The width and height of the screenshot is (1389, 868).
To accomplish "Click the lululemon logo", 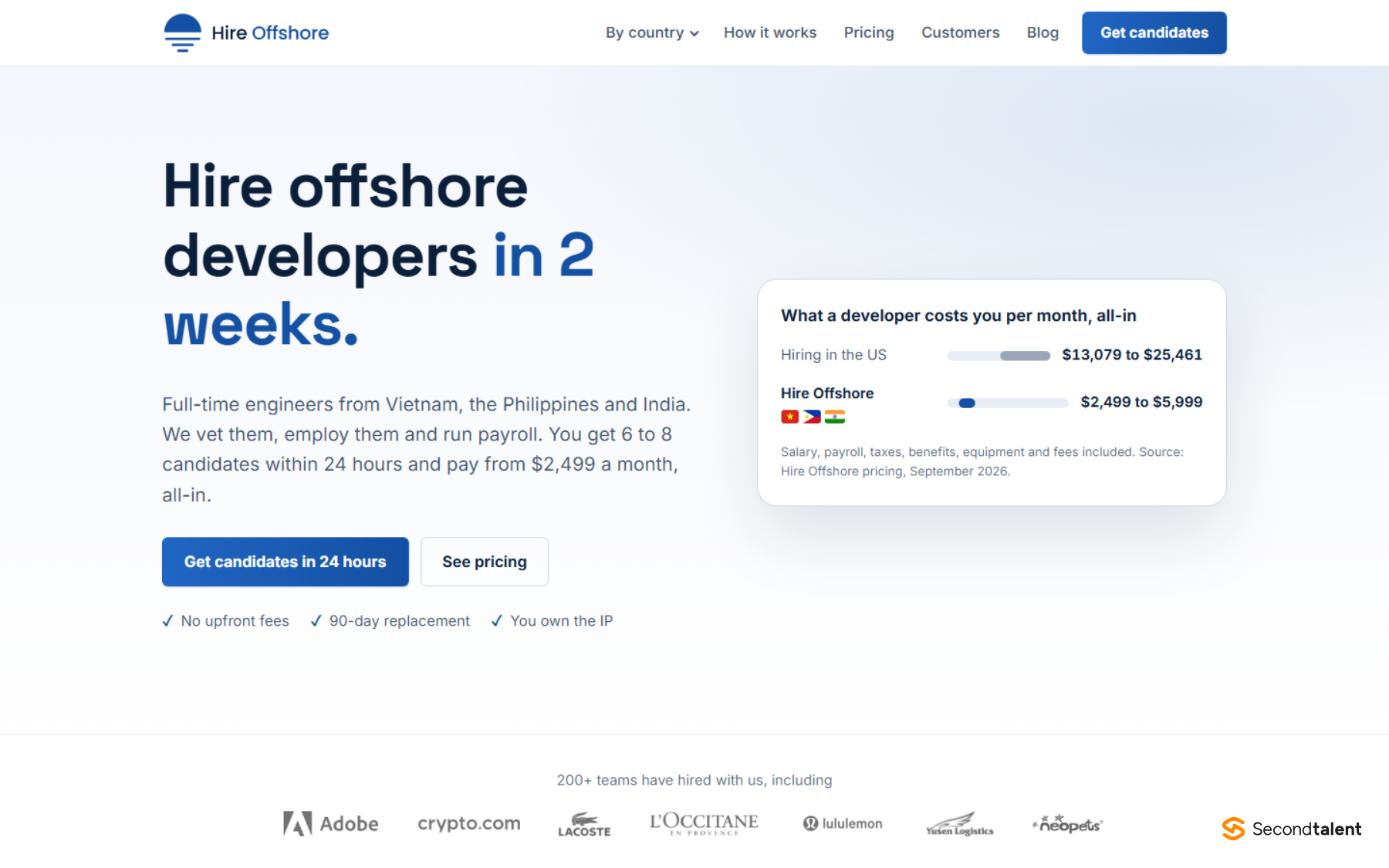I will (843, 823).
